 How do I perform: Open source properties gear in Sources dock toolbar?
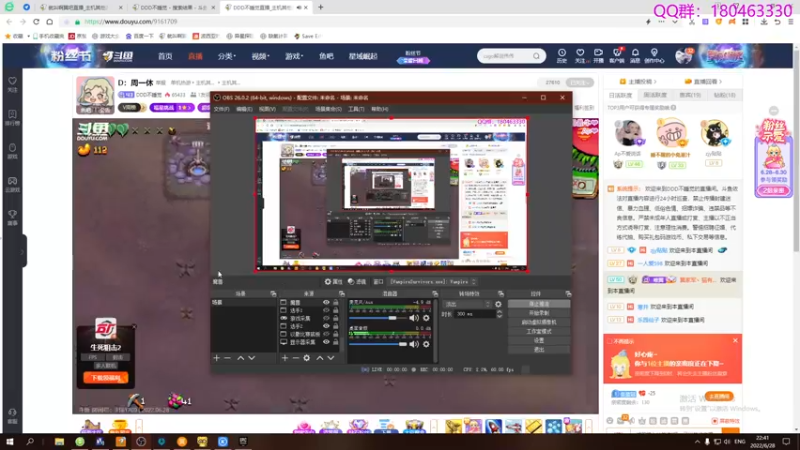click(307, 358)
